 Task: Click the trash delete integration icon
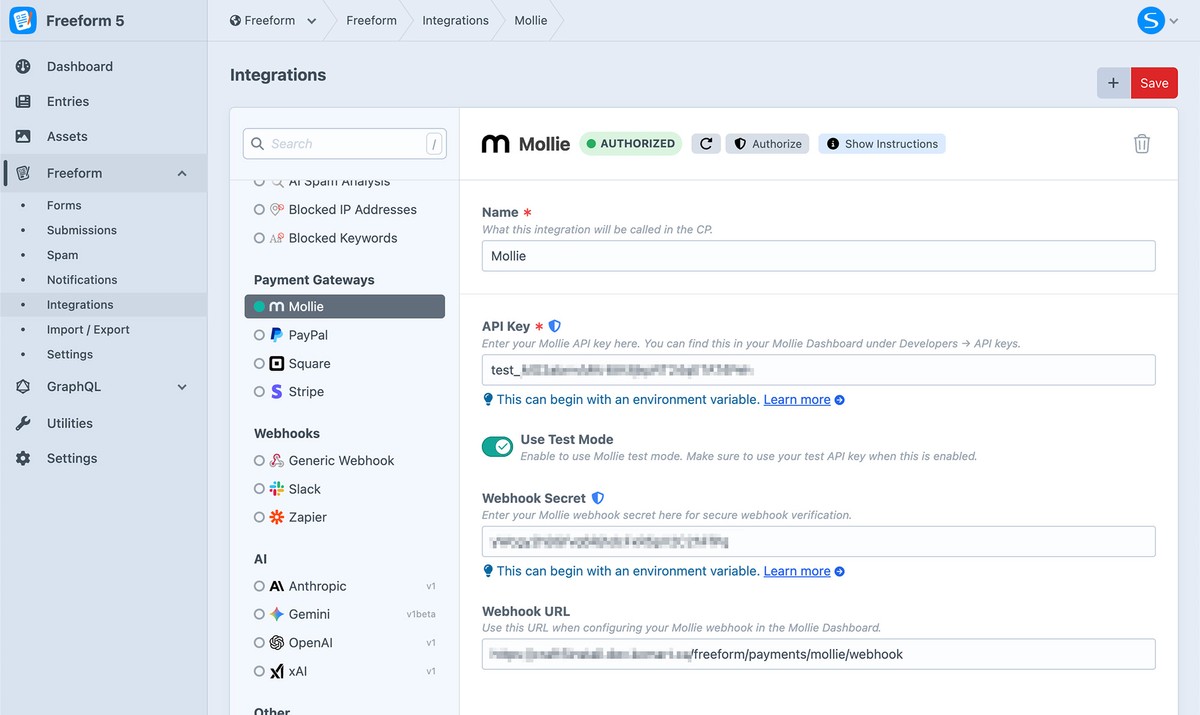pyautogui.click(x=1141, y=144)
